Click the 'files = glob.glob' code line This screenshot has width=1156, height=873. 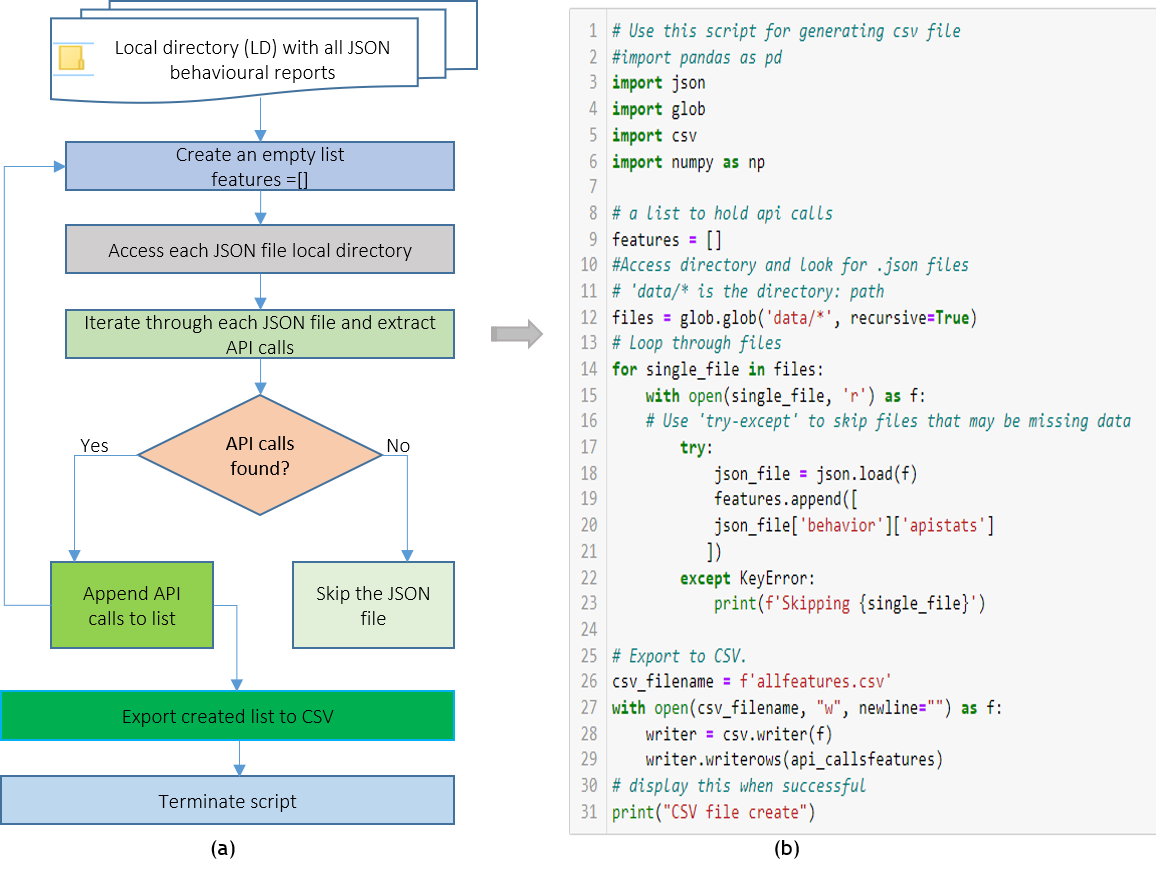tap(794, 318)
